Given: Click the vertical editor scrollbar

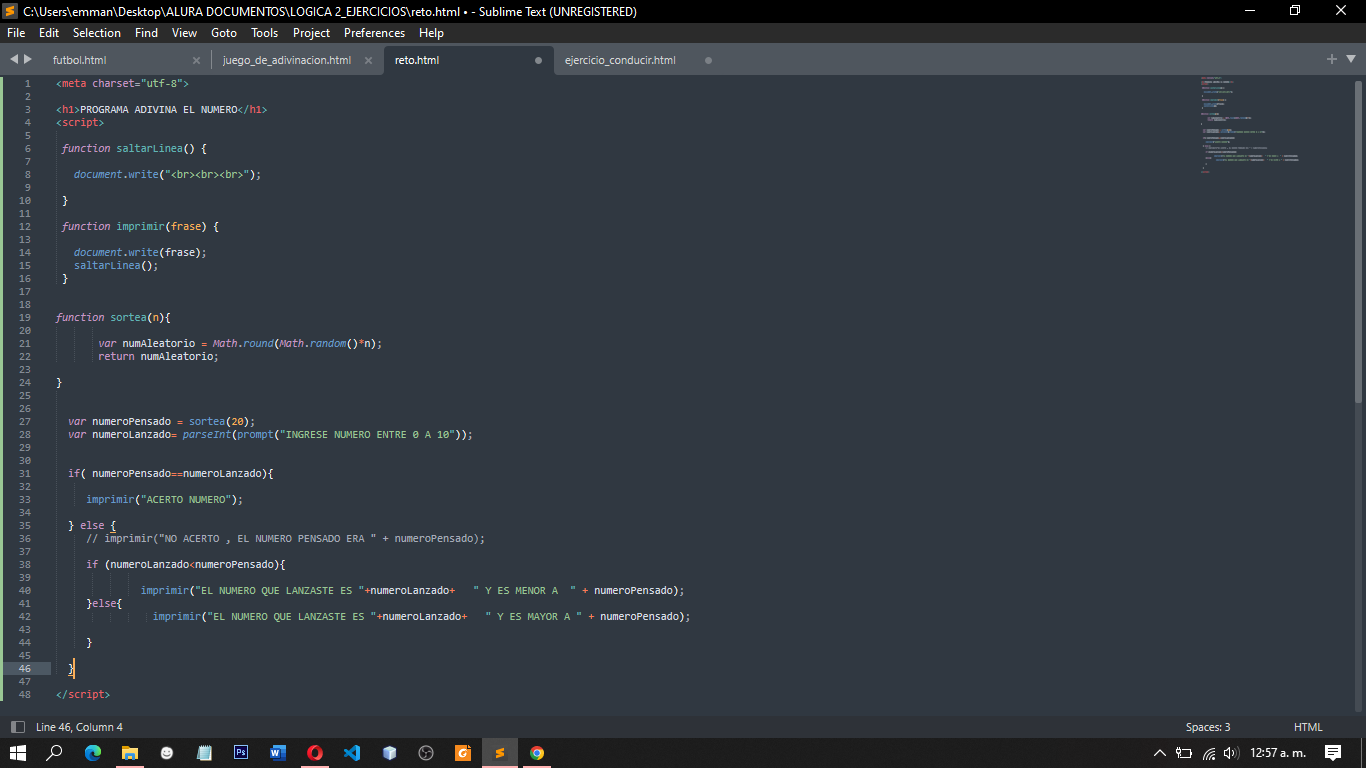Looking at the screenshot, I should [x=1359, y=240].
